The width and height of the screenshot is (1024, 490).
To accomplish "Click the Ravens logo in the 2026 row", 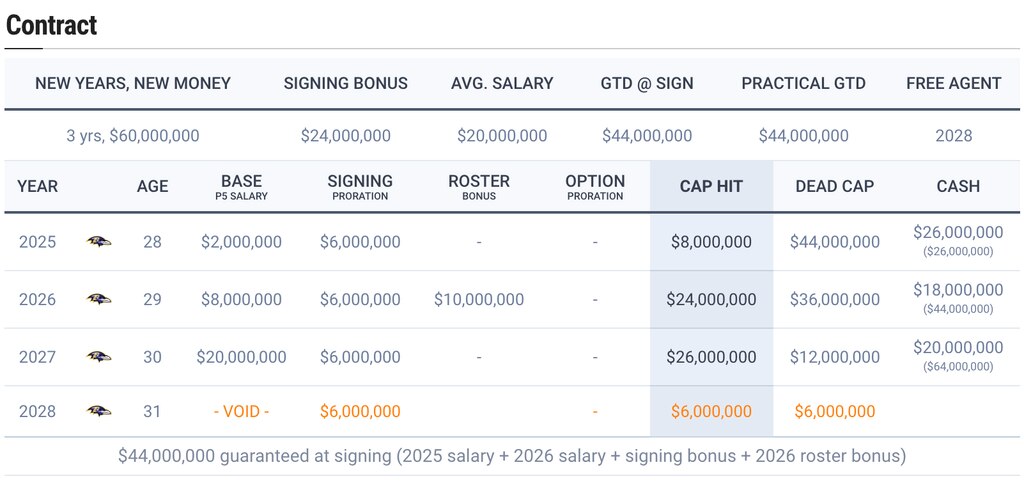I will [x=99, y=299].
